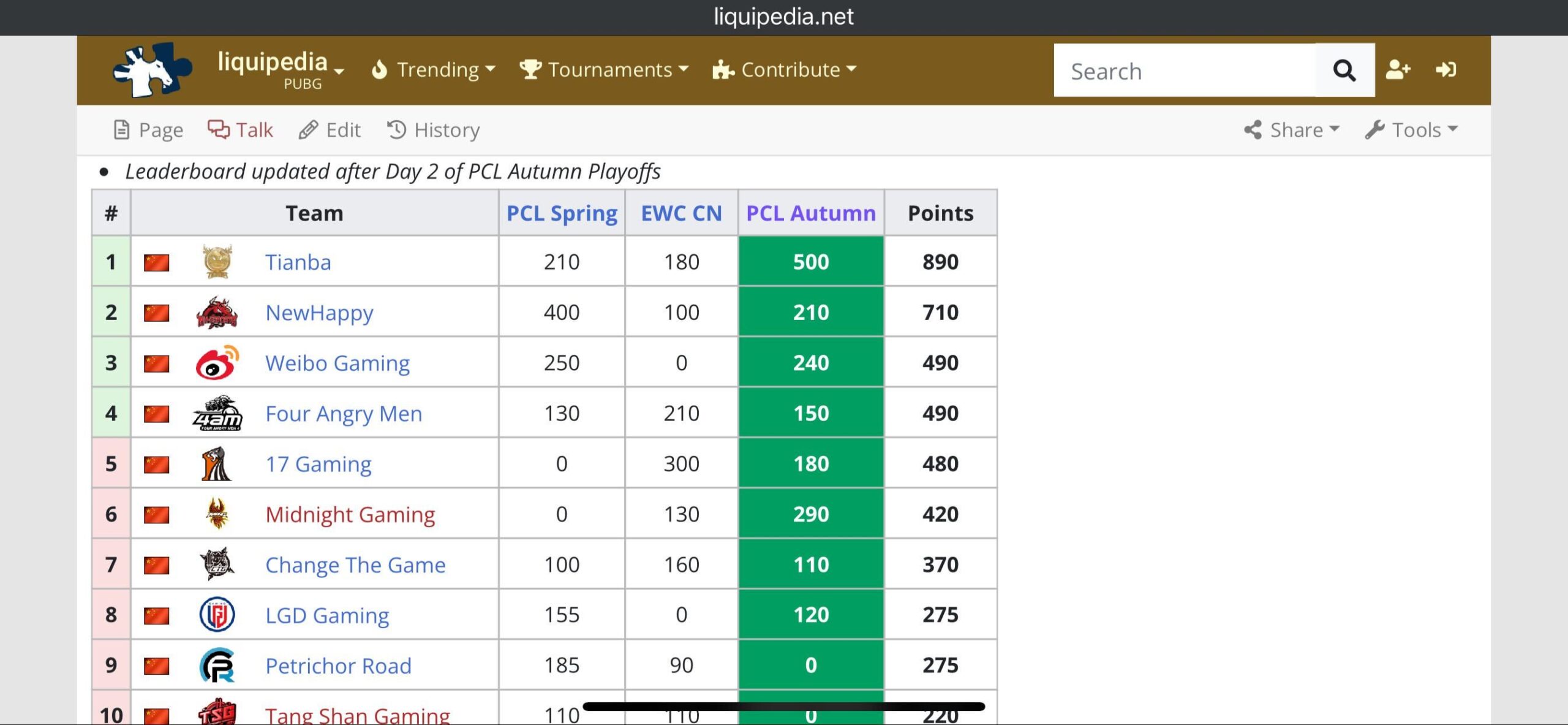Open the Trending dropdown menu
Screen dimensions: 1568x725
(434, 69)
